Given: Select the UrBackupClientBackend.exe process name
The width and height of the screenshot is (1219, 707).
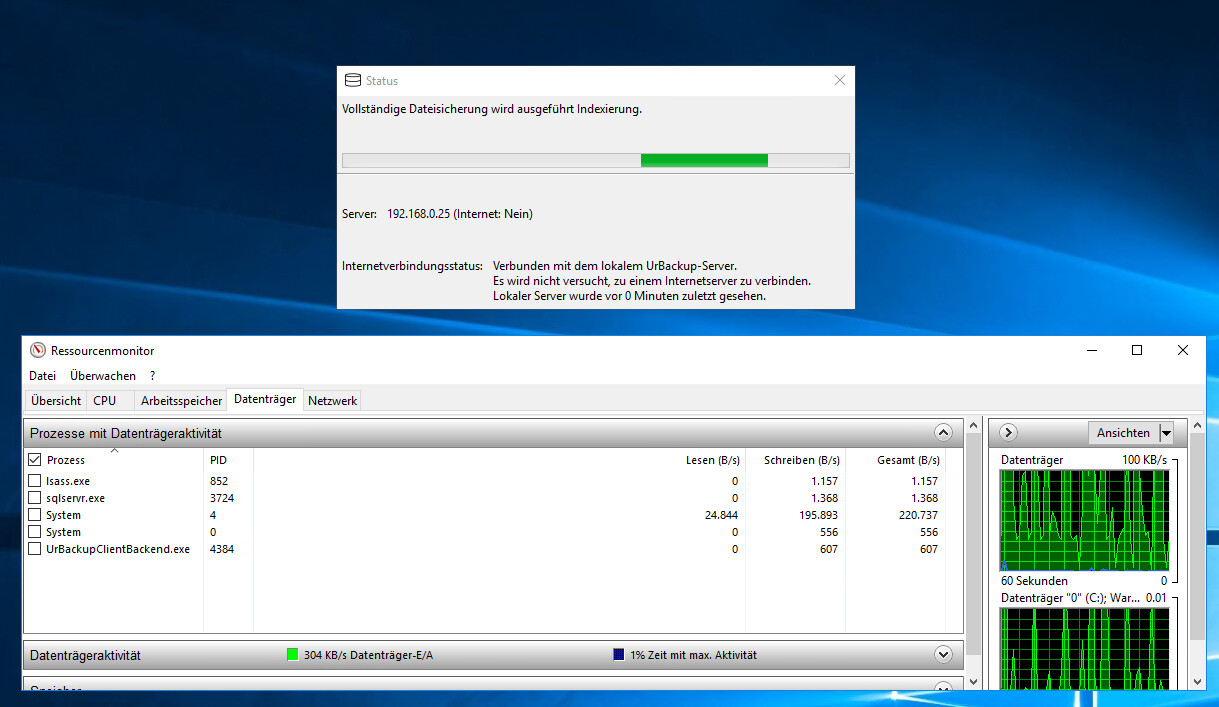Looking at the screenshot, I should click(x=118, y=549).
